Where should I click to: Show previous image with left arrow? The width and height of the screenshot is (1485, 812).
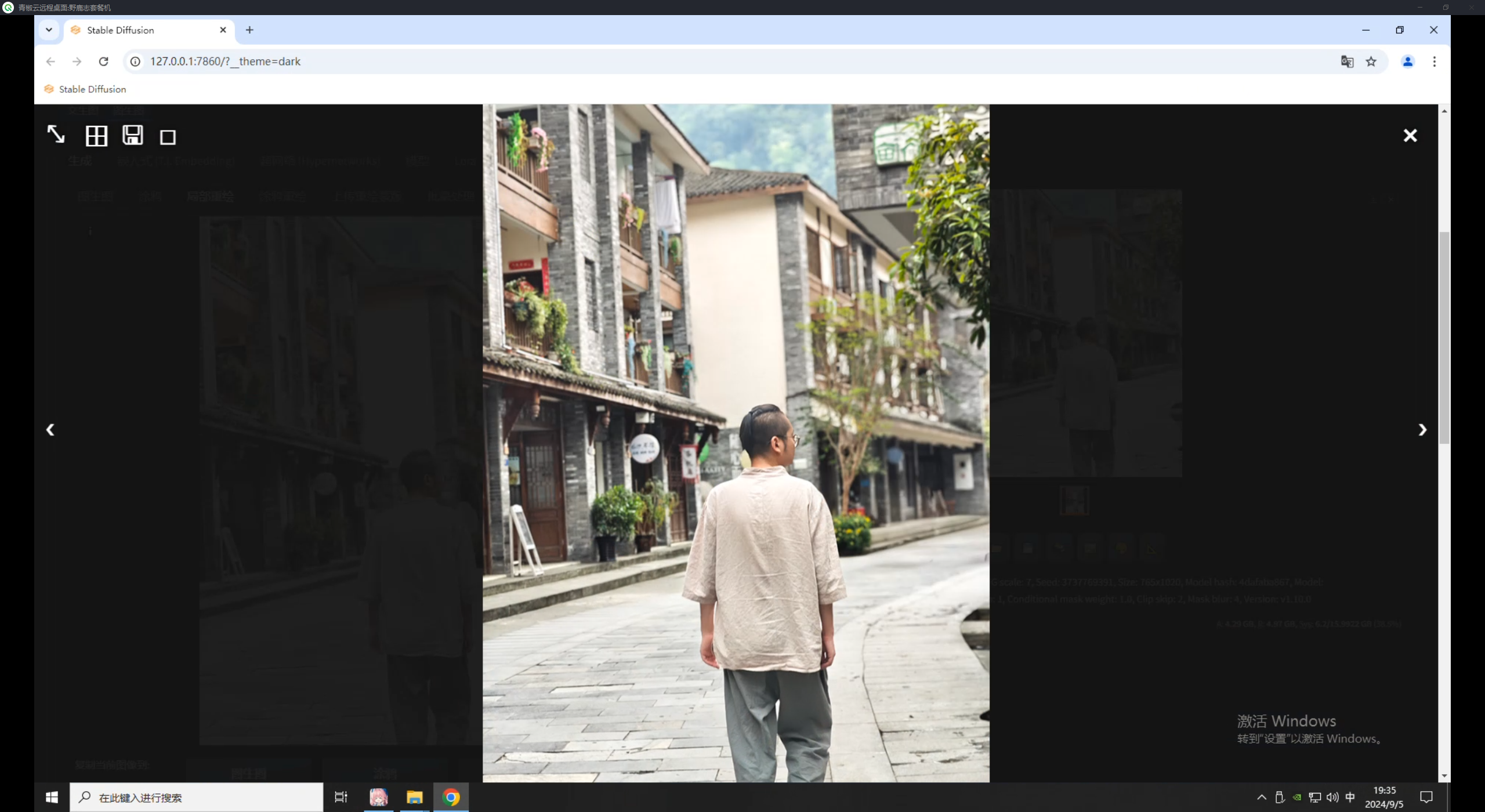point(50,430)
